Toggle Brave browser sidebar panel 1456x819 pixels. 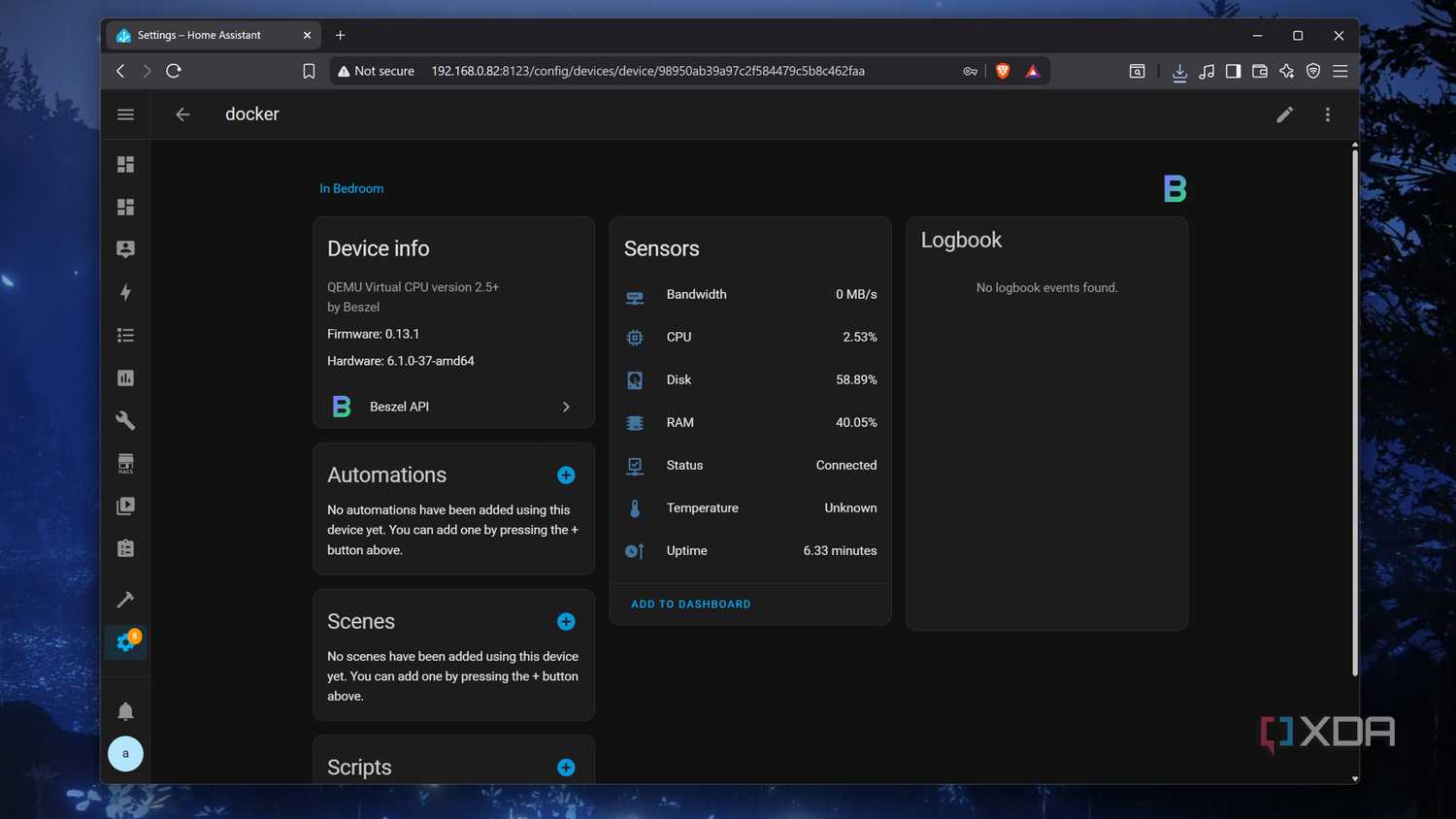pos(1233,71)
